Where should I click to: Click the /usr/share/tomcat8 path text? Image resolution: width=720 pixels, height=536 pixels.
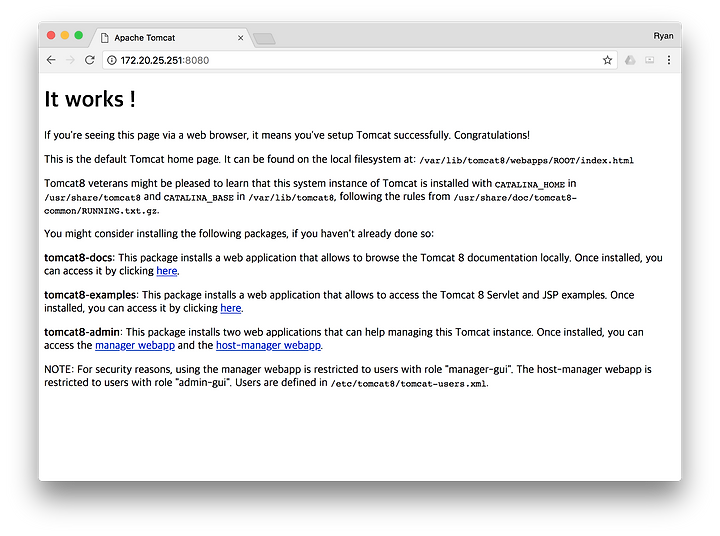92,198
